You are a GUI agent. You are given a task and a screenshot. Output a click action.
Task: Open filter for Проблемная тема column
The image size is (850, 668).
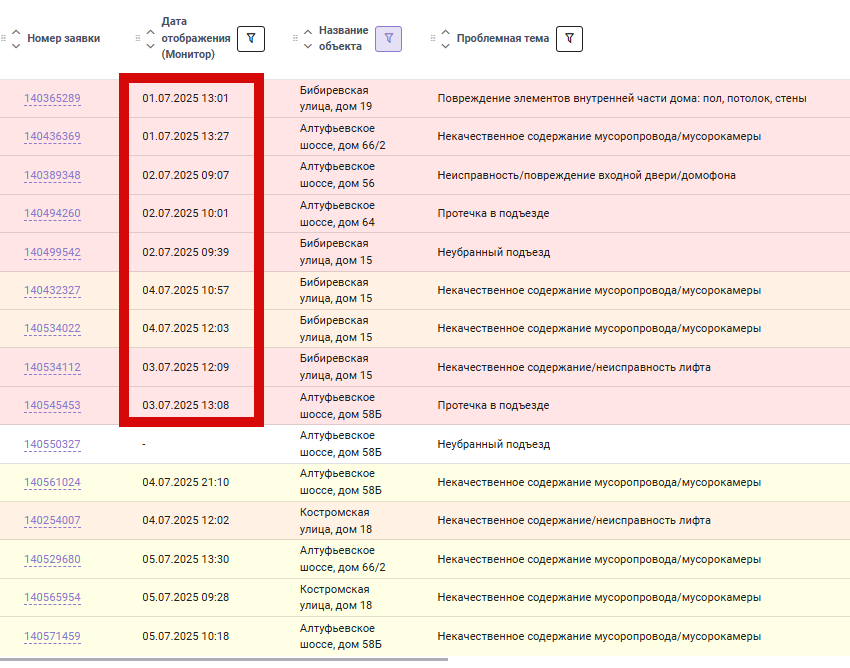[569, 39]
